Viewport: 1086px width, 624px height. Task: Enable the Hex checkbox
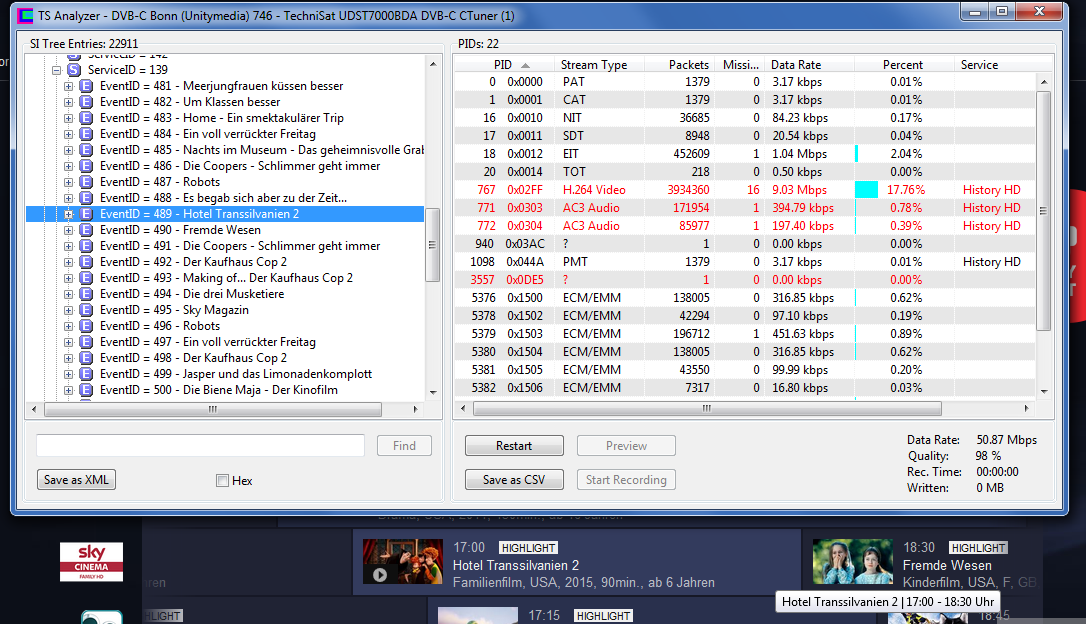(x=222, y=481)
